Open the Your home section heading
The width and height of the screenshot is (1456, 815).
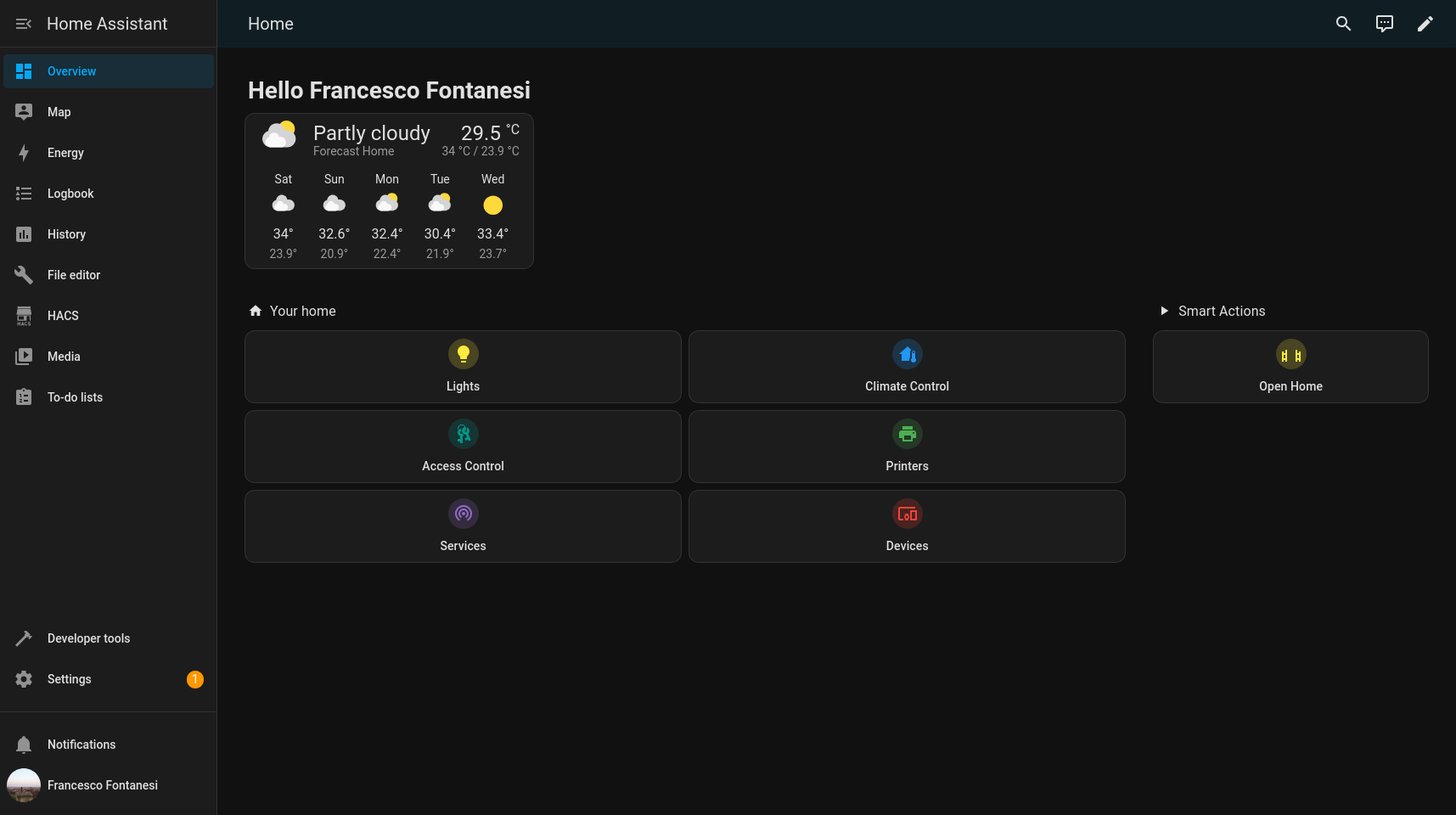302,312
